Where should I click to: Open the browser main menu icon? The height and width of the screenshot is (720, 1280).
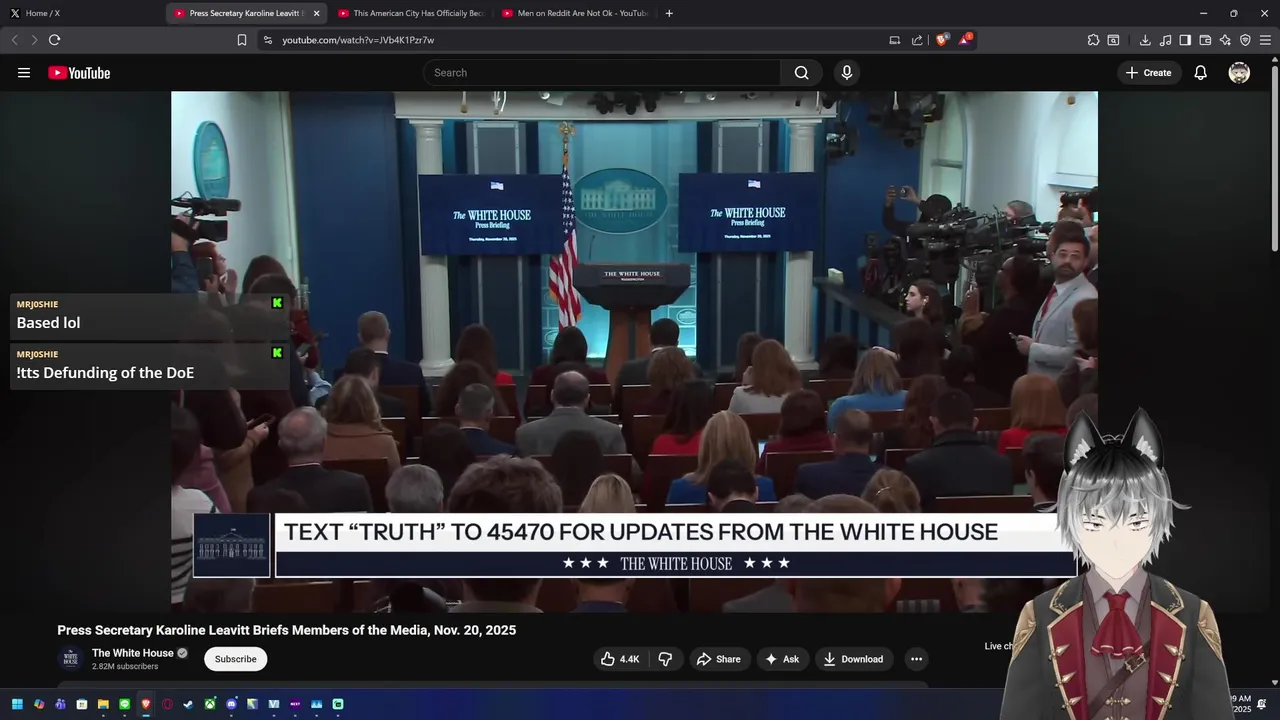1265,40
